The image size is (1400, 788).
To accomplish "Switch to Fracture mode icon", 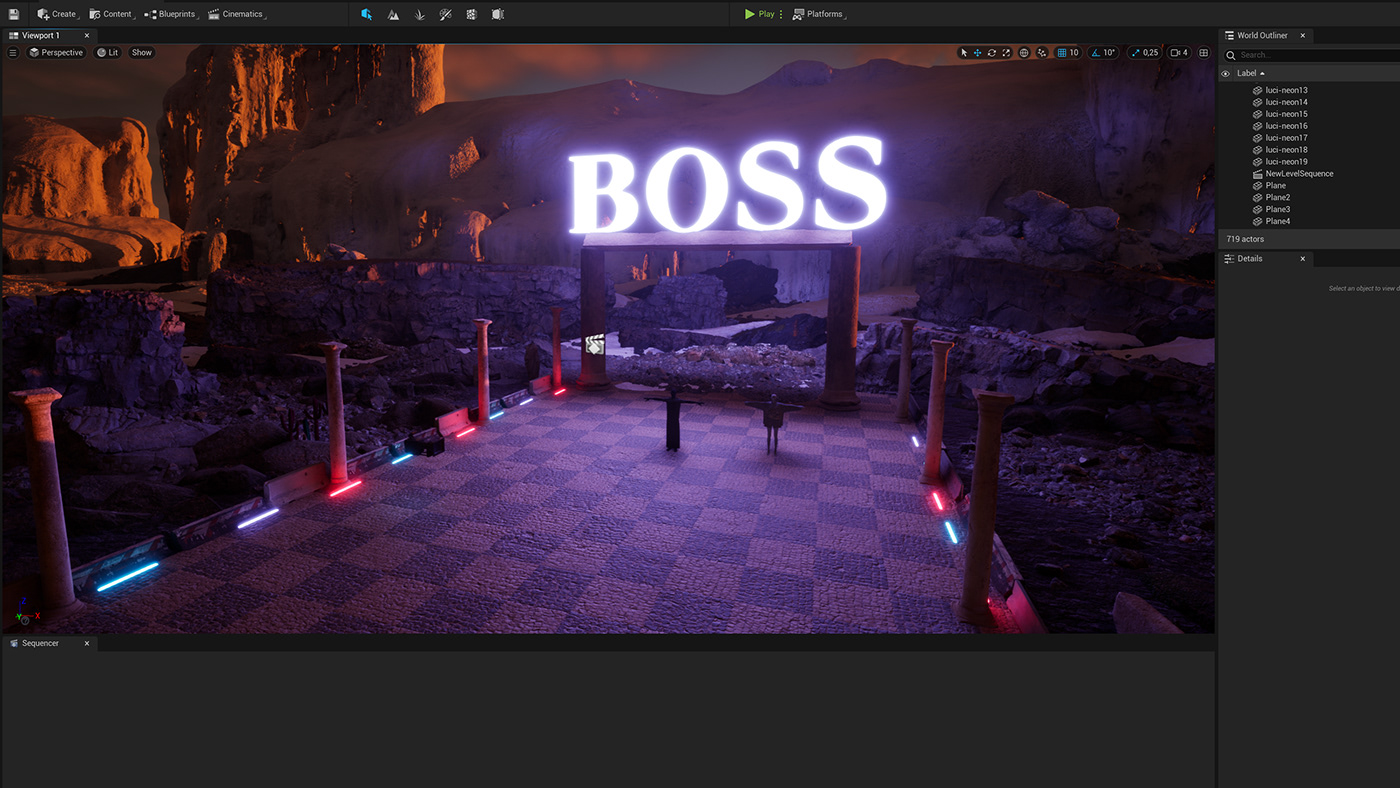I will tap(472, 14).
